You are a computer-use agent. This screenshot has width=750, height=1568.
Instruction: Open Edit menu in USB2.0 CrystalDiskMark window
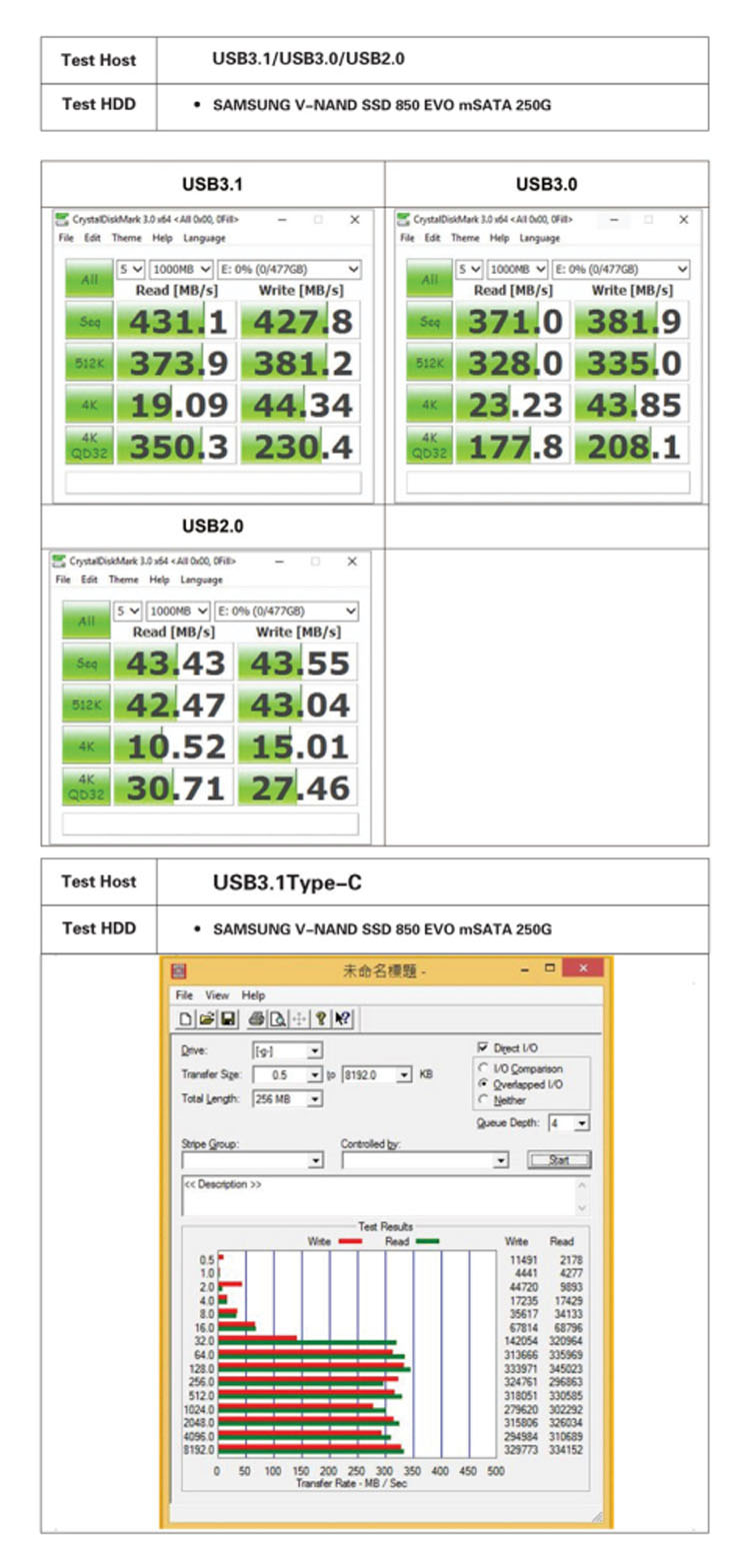click(x=89, y=580)
